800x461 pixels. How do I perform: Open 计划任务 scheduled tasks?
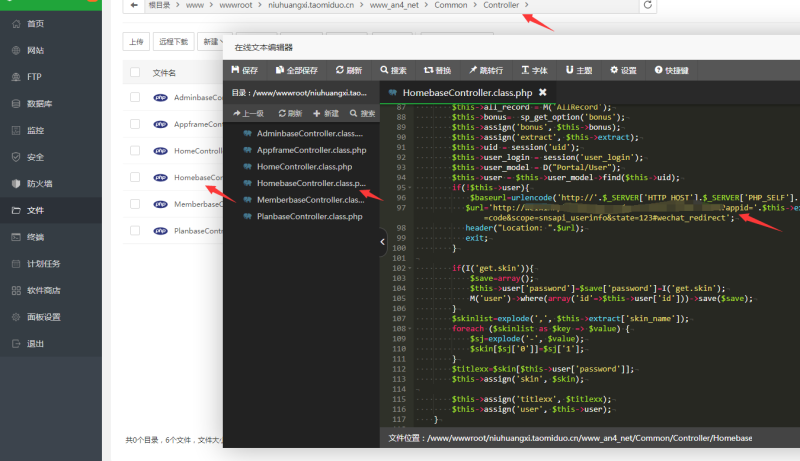pyautogui.click(x=43, y=264)
